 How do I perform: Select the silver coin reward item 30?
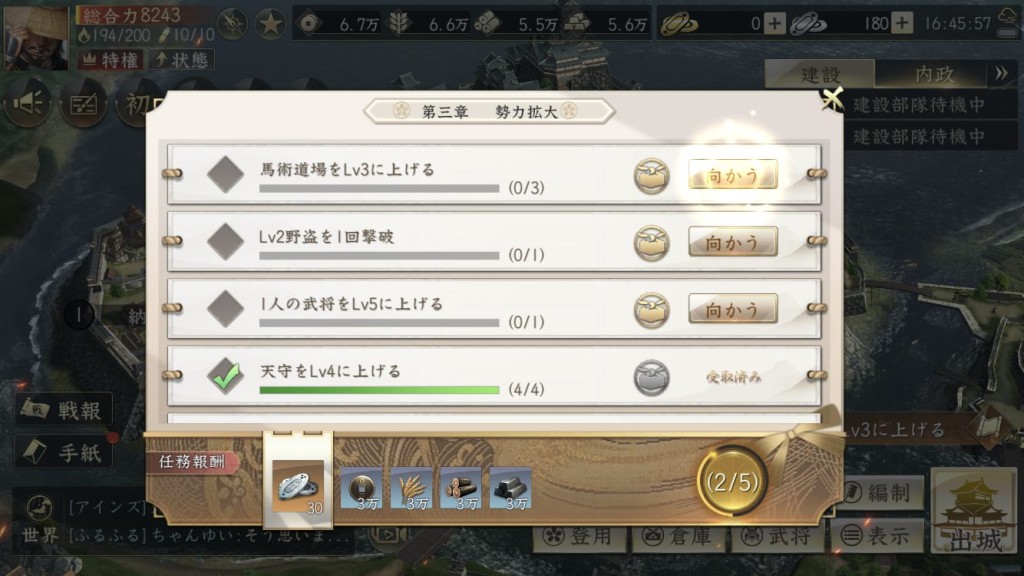coord(298,487)
